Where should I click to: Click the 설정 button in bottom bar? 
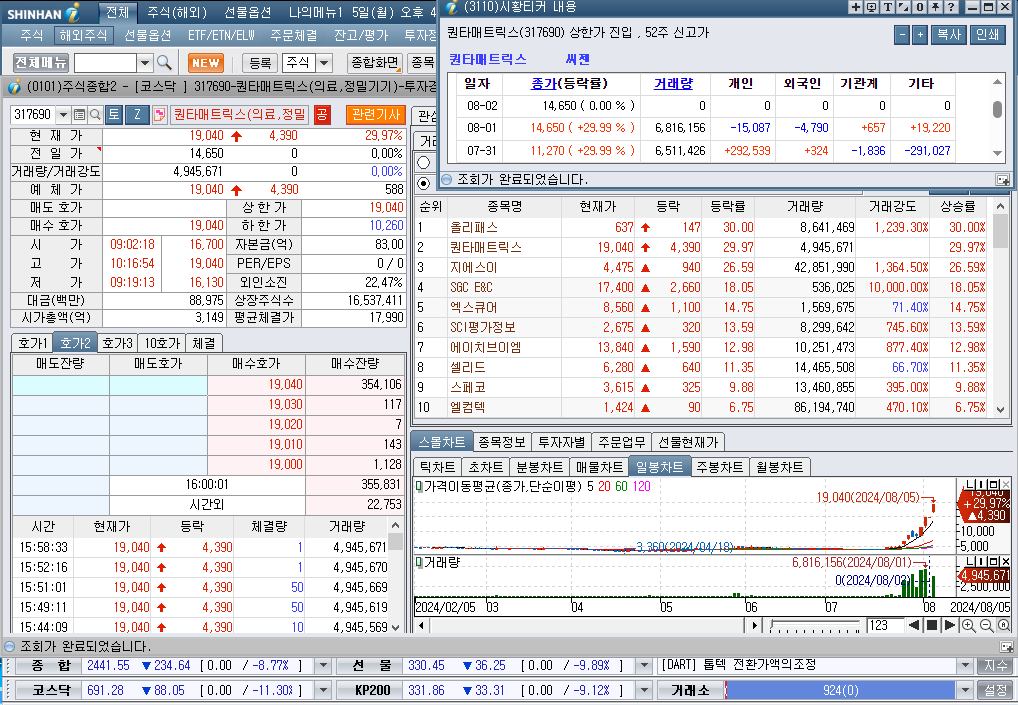coord(996,690)
